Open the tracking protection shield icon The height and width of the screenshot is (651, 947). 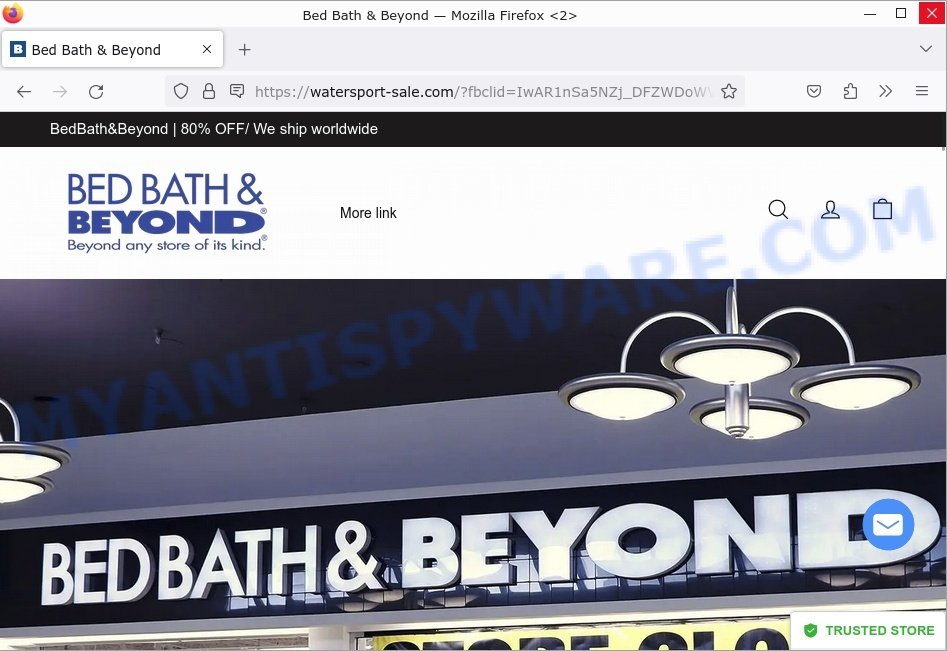181,91
